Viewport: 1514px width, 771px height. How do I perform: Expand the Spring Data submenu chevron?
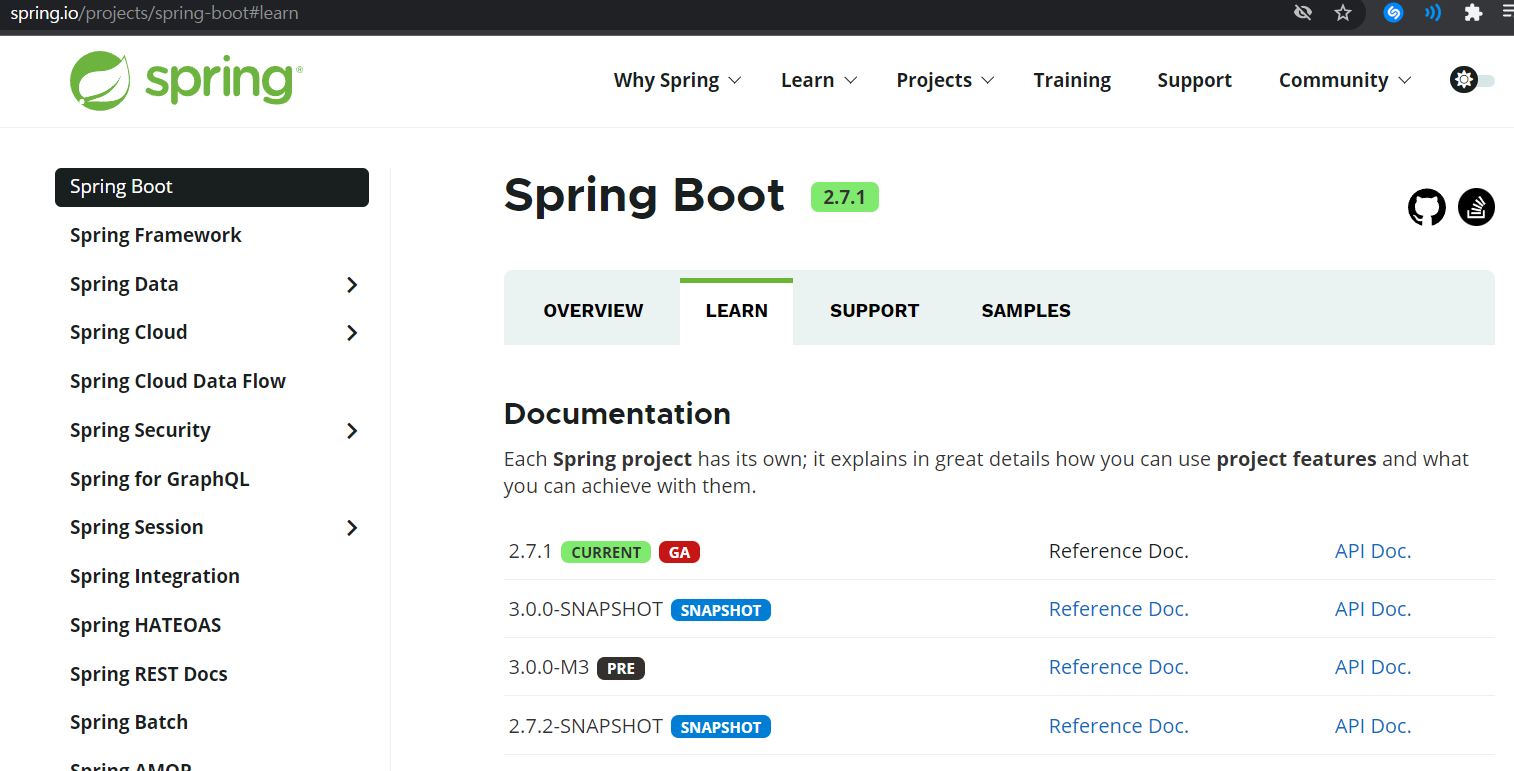tap(352, 285)
